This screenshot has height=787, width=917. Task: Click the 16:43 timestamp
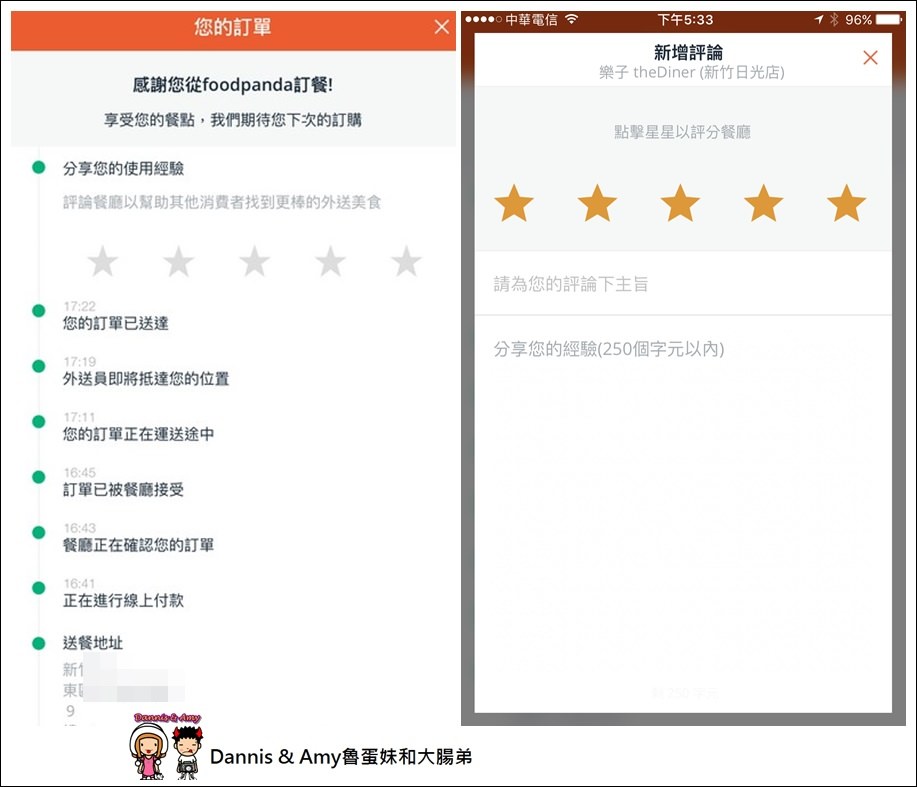(80, 528)
